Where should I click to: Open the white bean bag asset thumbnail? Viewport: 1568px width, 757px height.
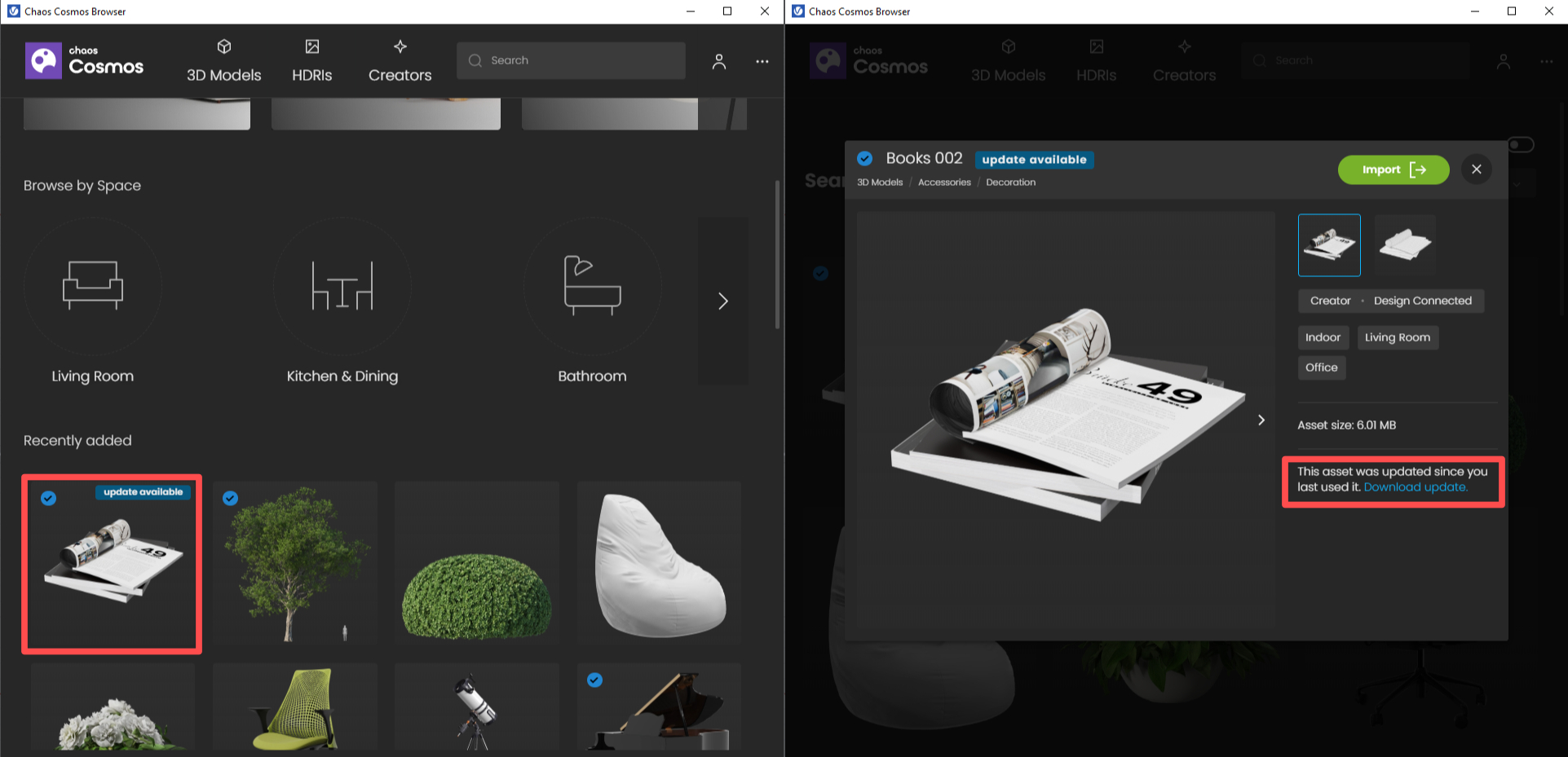tap(660, 562)
